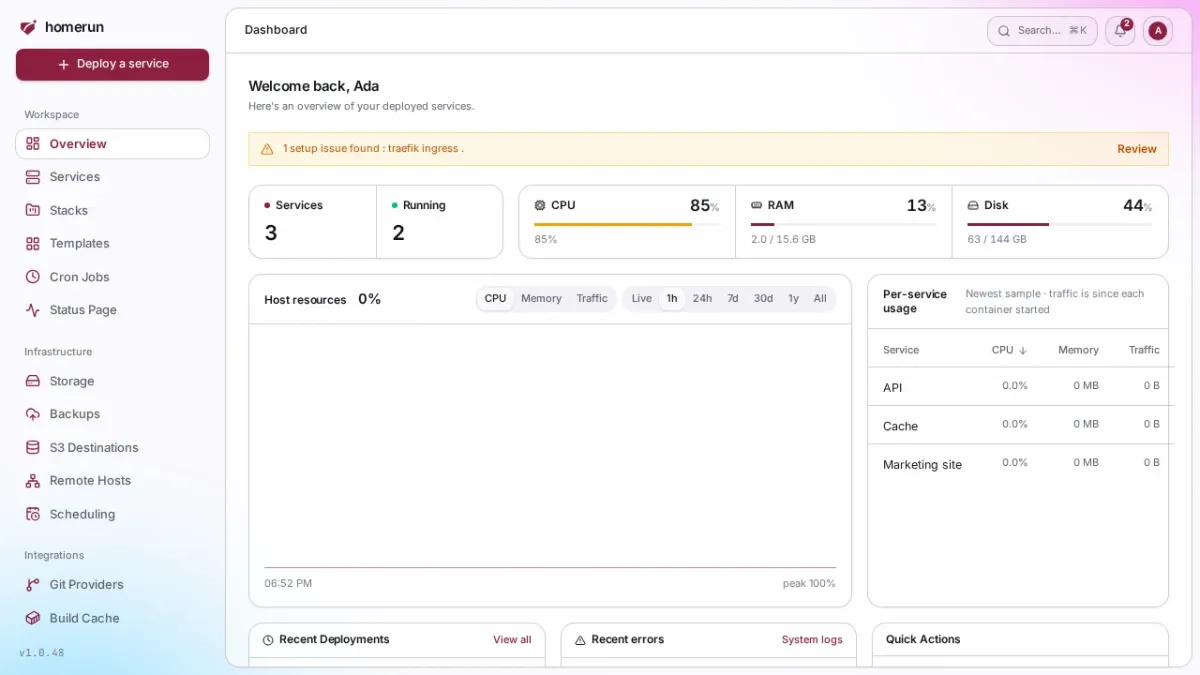1200x675 pixels.
Task: Click the Disk usage progress bar
Action: click(x=1060, y=225)
